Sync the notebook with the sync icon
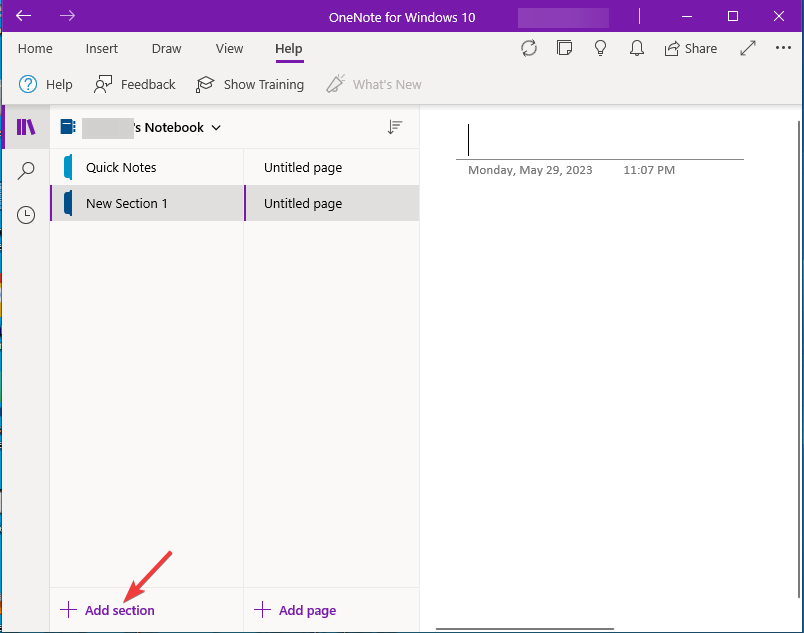The height and width of the screenshot is (633, 804). click(x=529, y=48)
